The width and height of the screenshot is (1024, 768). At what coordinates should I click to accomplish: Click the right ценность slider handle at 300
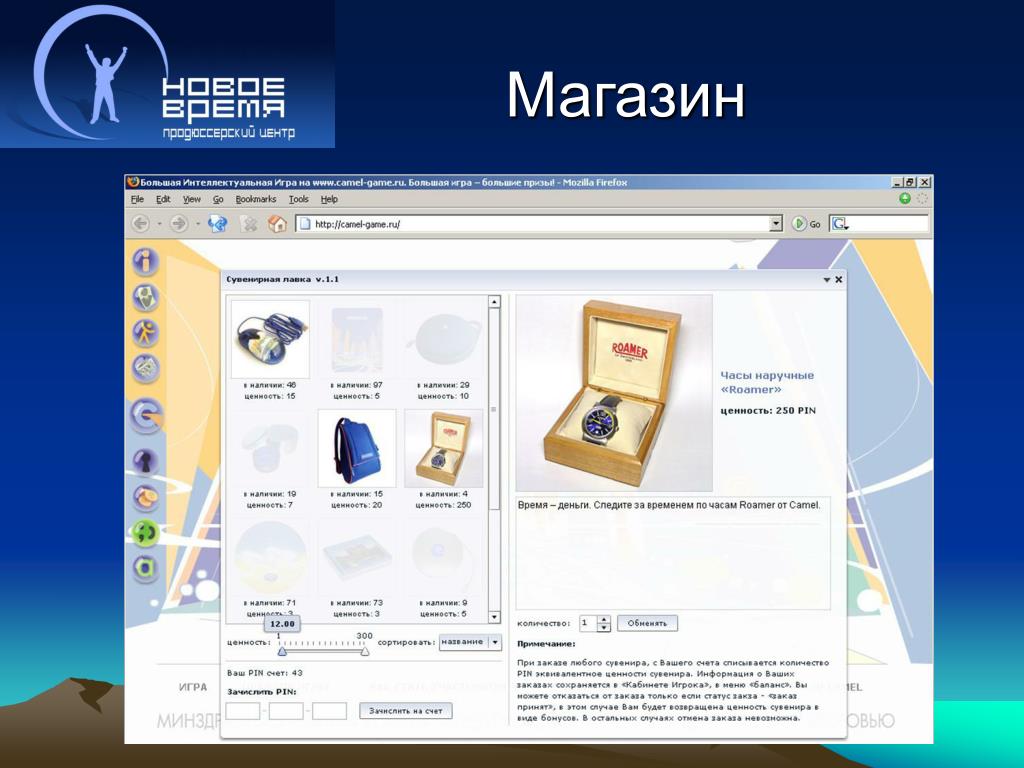[365, 651]
